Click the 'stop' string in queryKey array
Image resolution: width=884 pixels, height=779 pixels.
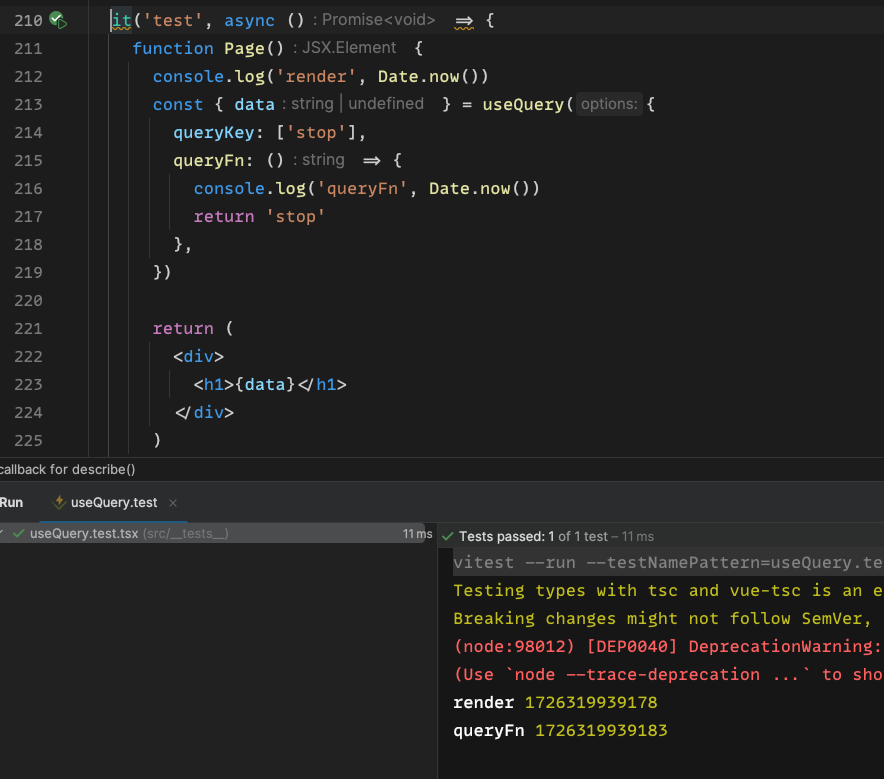pos(316,132)
